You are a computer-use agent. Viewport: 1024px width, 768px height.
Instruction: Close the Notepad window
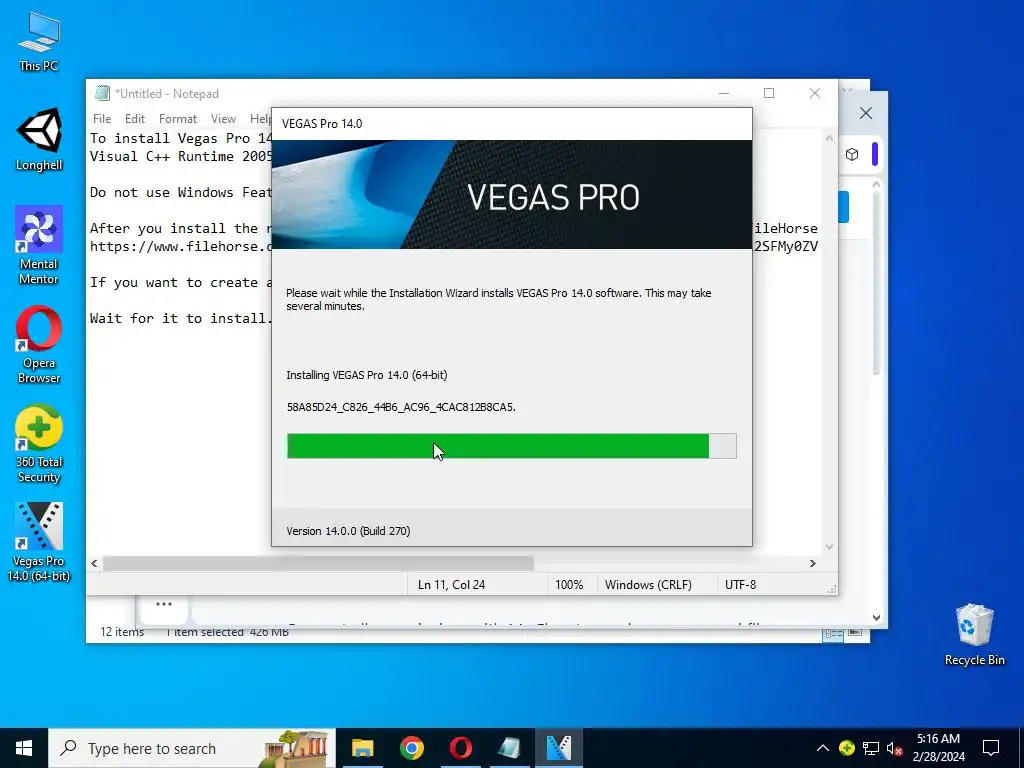[814, 93]
